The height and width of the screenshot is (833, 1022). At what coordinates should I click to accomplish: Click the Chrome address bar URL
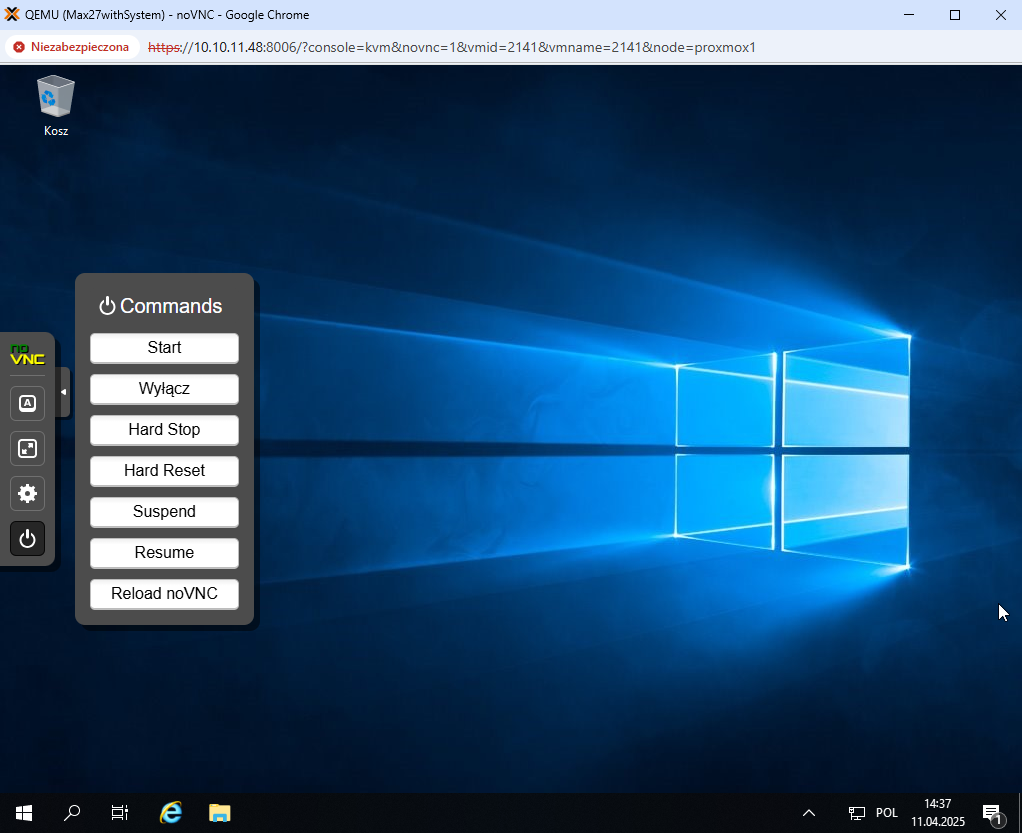click(x=452, y=47)
